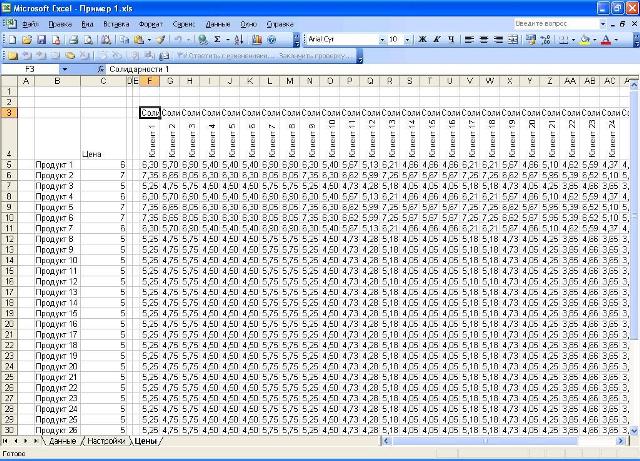This screenshot has width=640, height=461.
Task: Jump to first sheet tab arrow
Action: [x=5, y=441]
